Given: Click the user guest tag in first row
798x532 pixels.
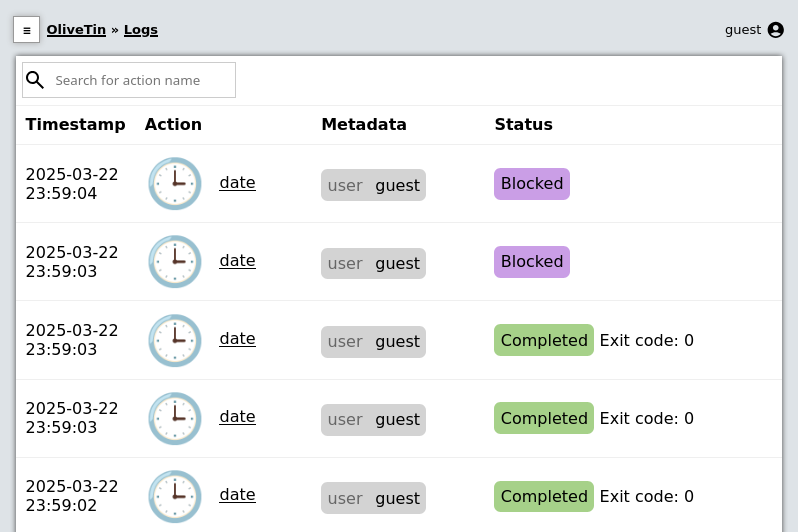Looking at the screenshot, I should (x=373, y=185).
